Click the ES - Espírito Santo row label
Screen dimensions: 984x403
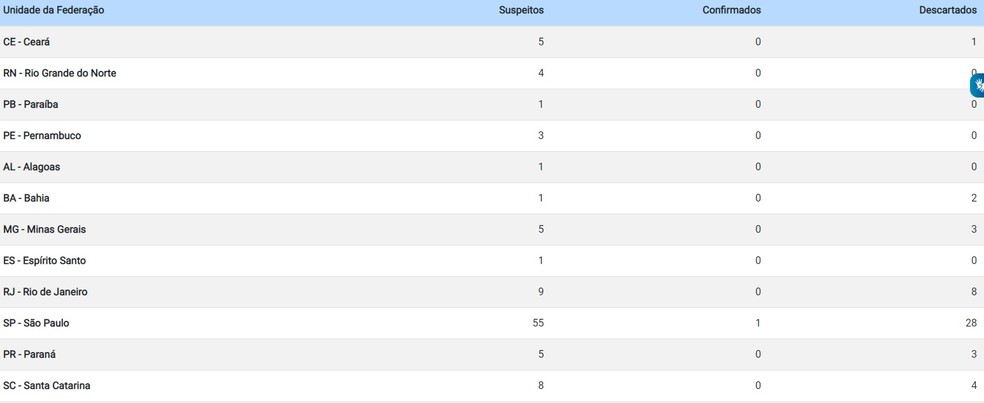click(45, 260)
